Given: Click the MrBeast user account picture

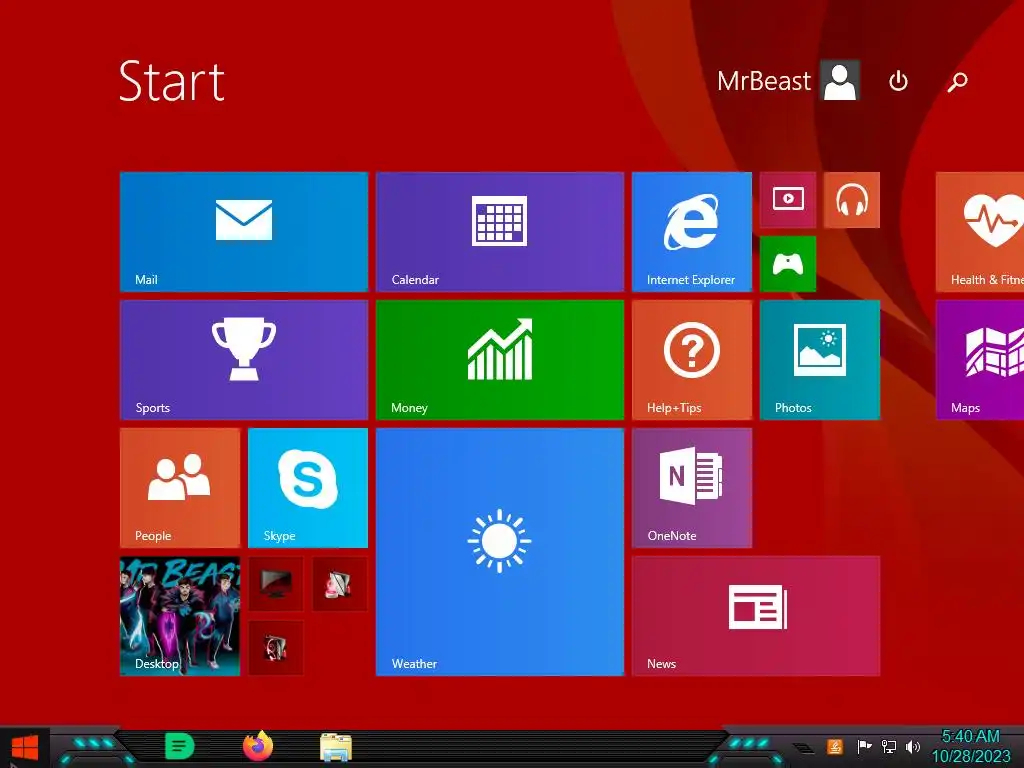Looking at the screenshot, I should 840,81.
